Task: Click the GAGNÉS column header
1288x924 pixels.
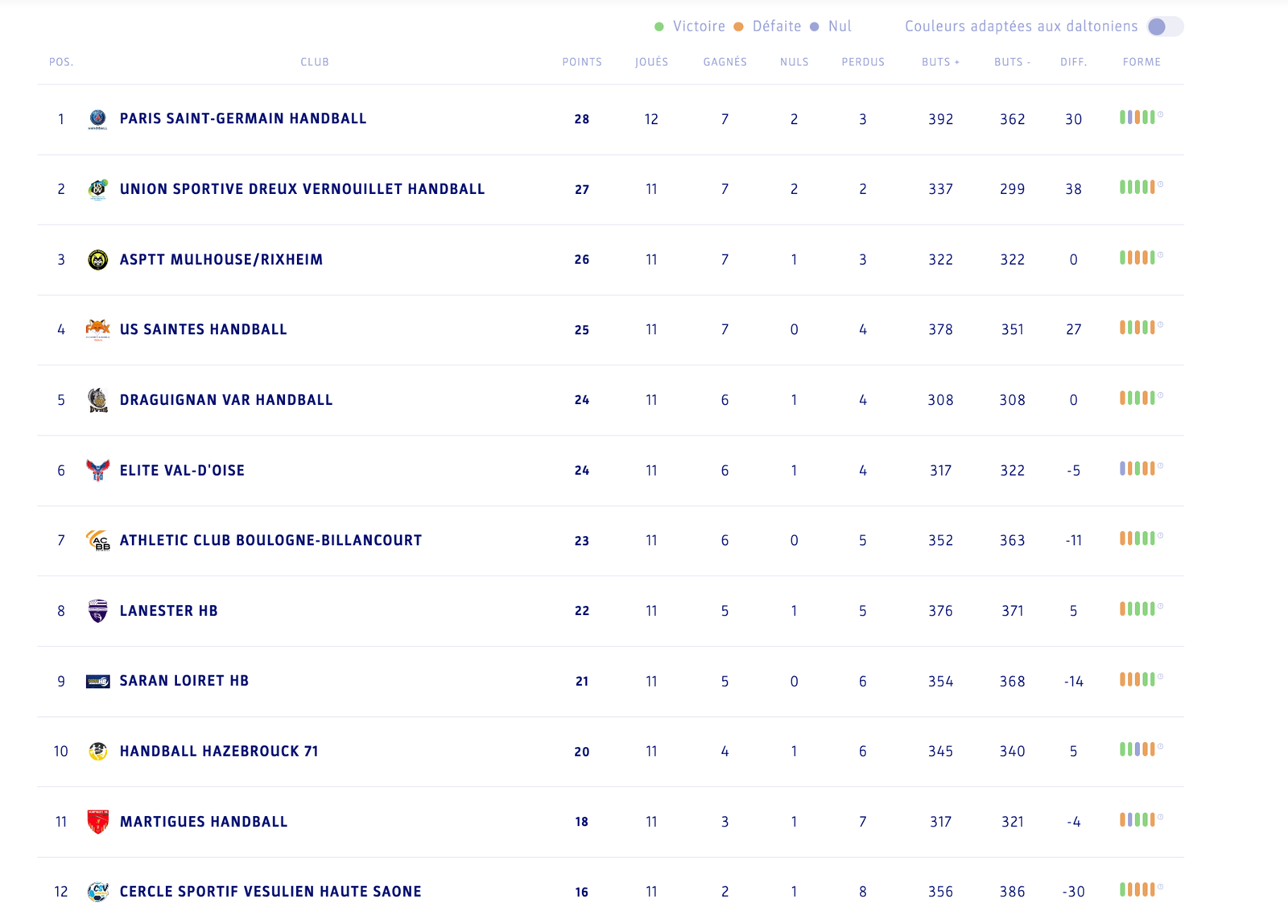Action: click(x=724, y=62)
